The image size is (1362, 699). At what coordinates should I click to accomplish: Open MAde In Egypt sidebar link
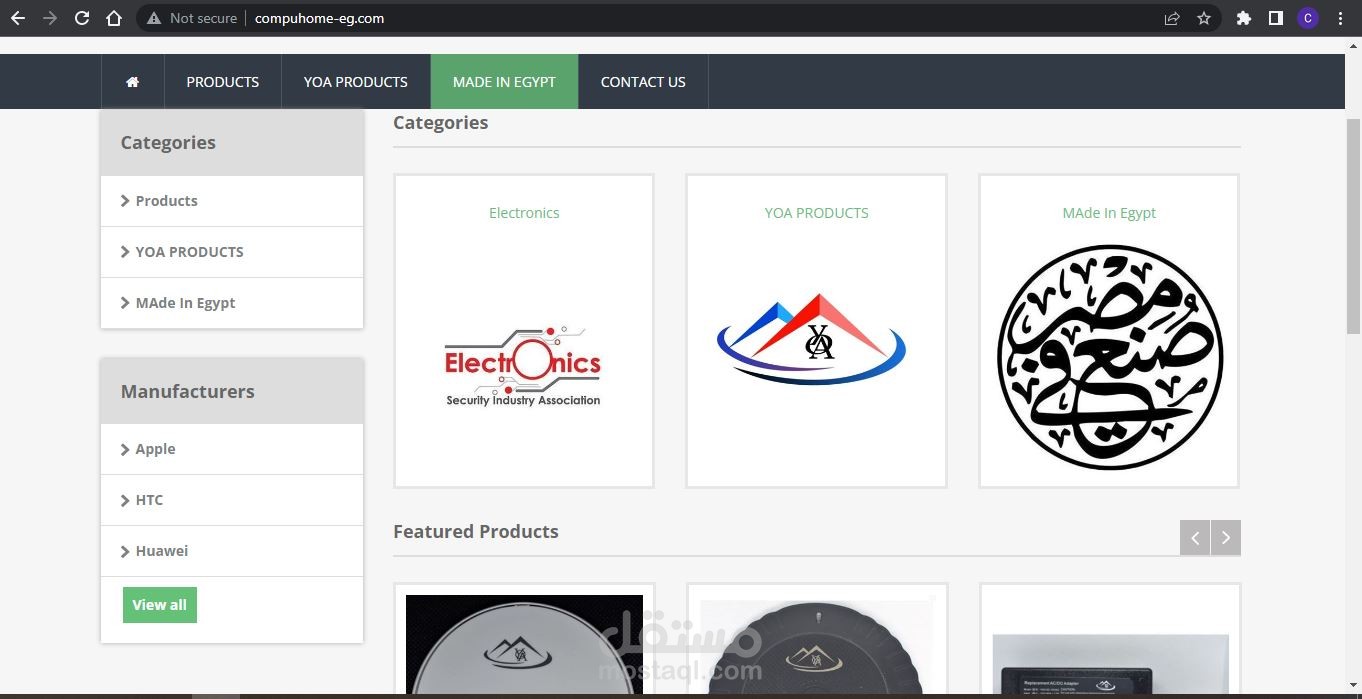185,303
